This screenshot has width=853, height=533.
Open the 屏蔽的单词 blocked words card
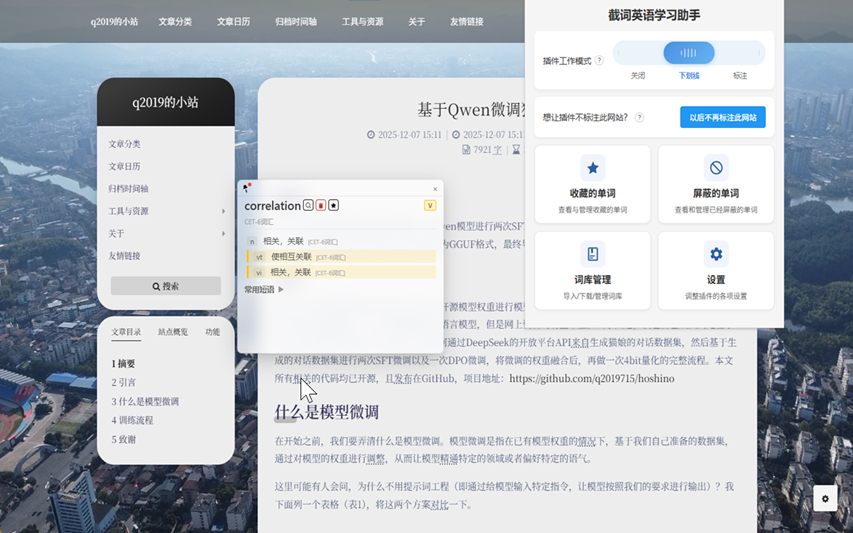point(716,184)
